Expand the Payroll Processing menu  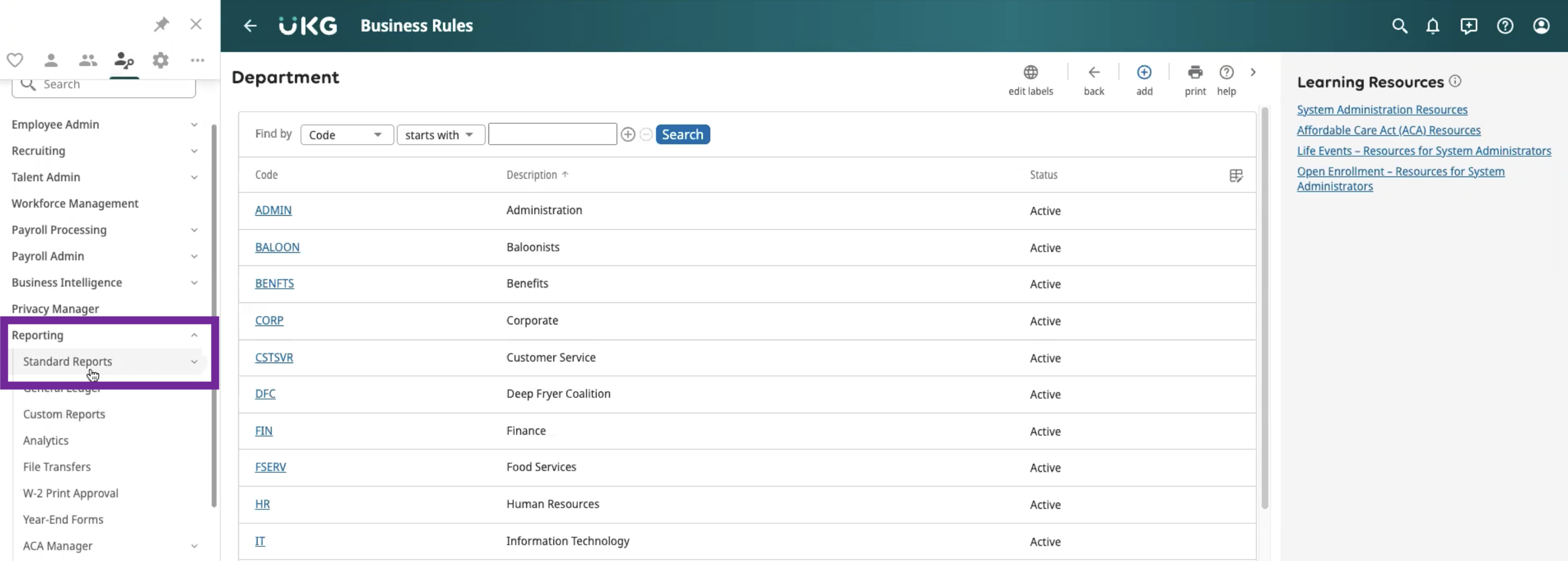(104, 230)
